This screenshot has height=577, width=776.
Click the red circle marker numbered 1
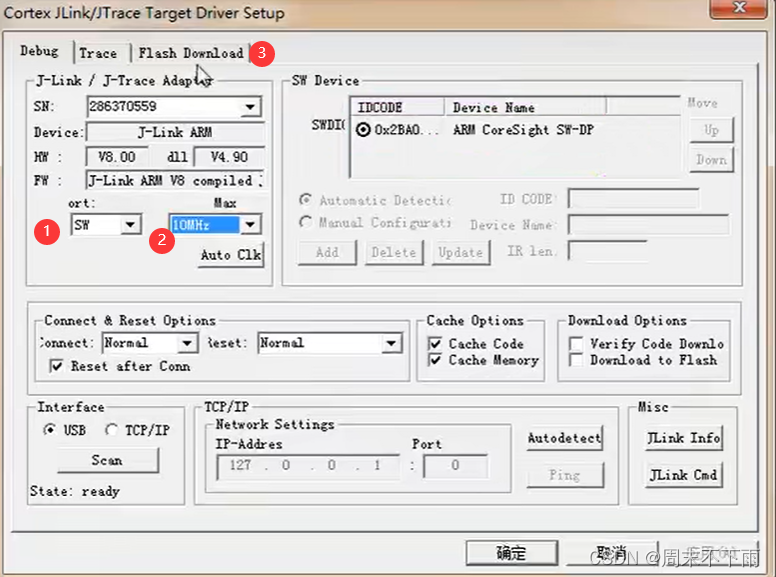47,231
